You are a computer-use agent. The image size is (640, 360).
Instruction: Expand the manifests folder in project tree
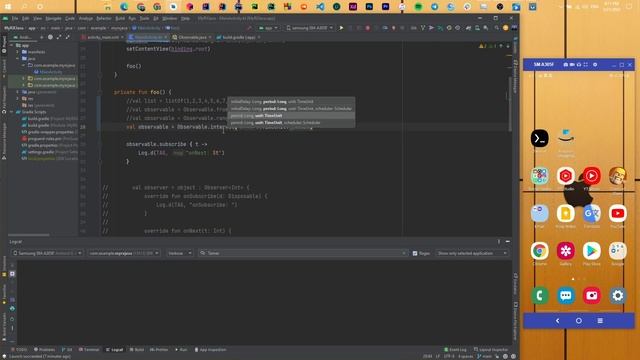click(x=18, y=52)
